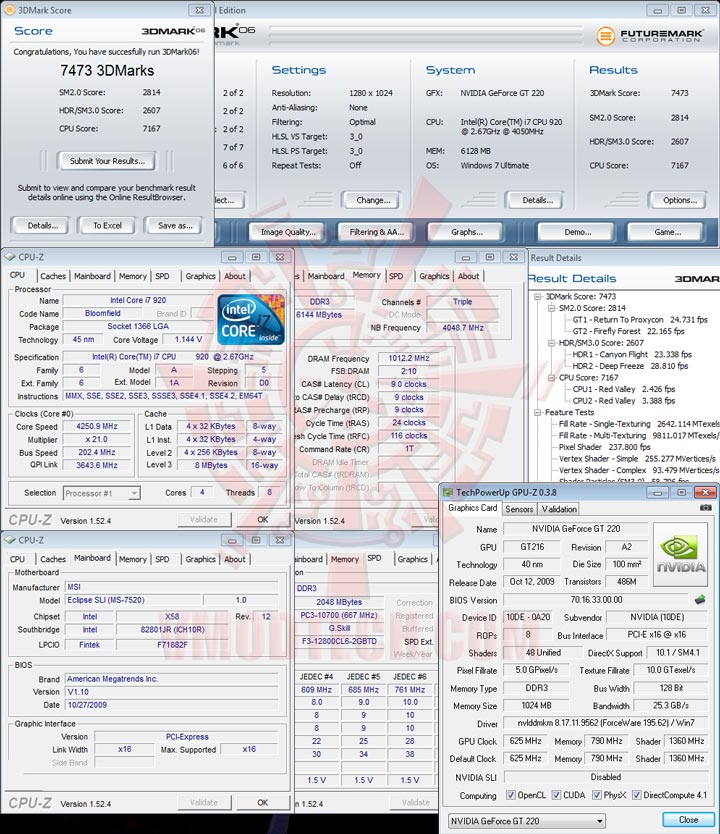Launch the Demo... button
The image size is (720, 834).
tap(577, 232)
